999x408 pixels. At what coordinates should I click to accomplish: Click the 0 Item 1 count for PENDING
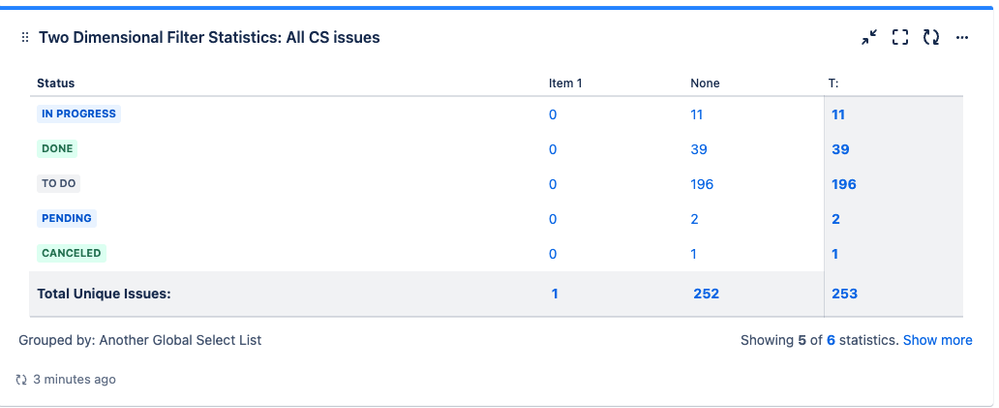point(552,219)
